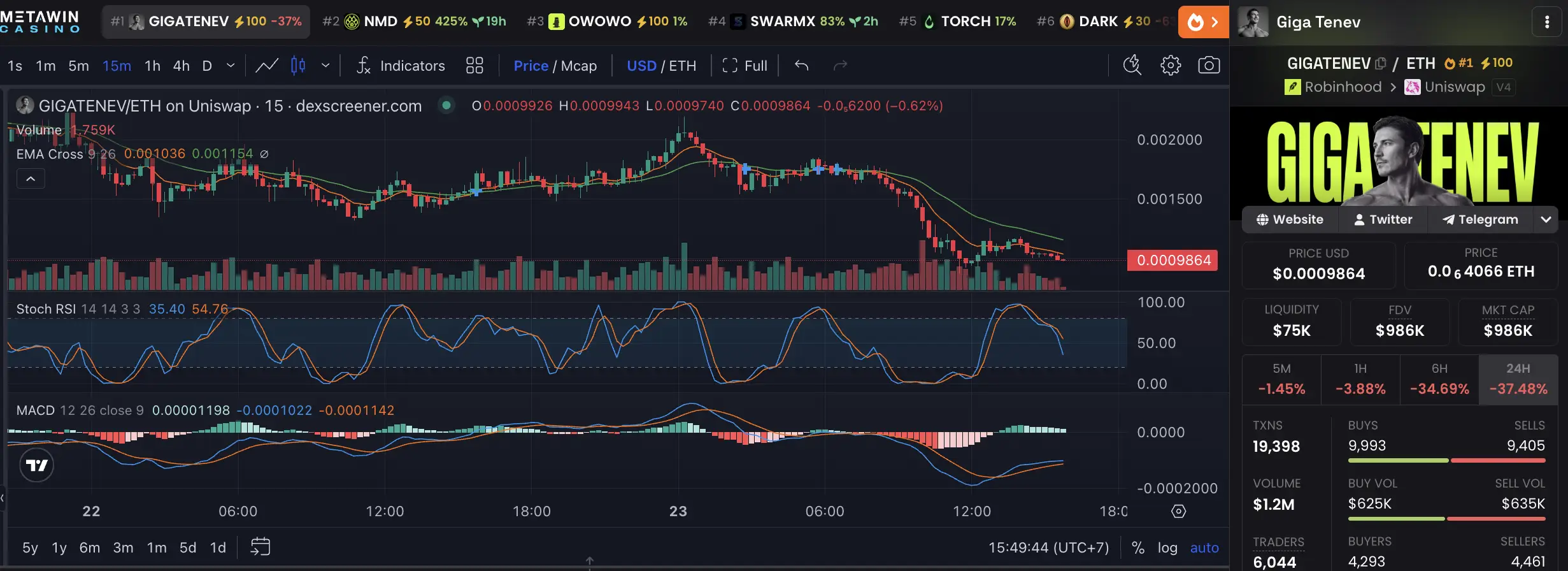Switch chart to Price view
This screenshot has width=1568, height=571.
click(531, 66)
